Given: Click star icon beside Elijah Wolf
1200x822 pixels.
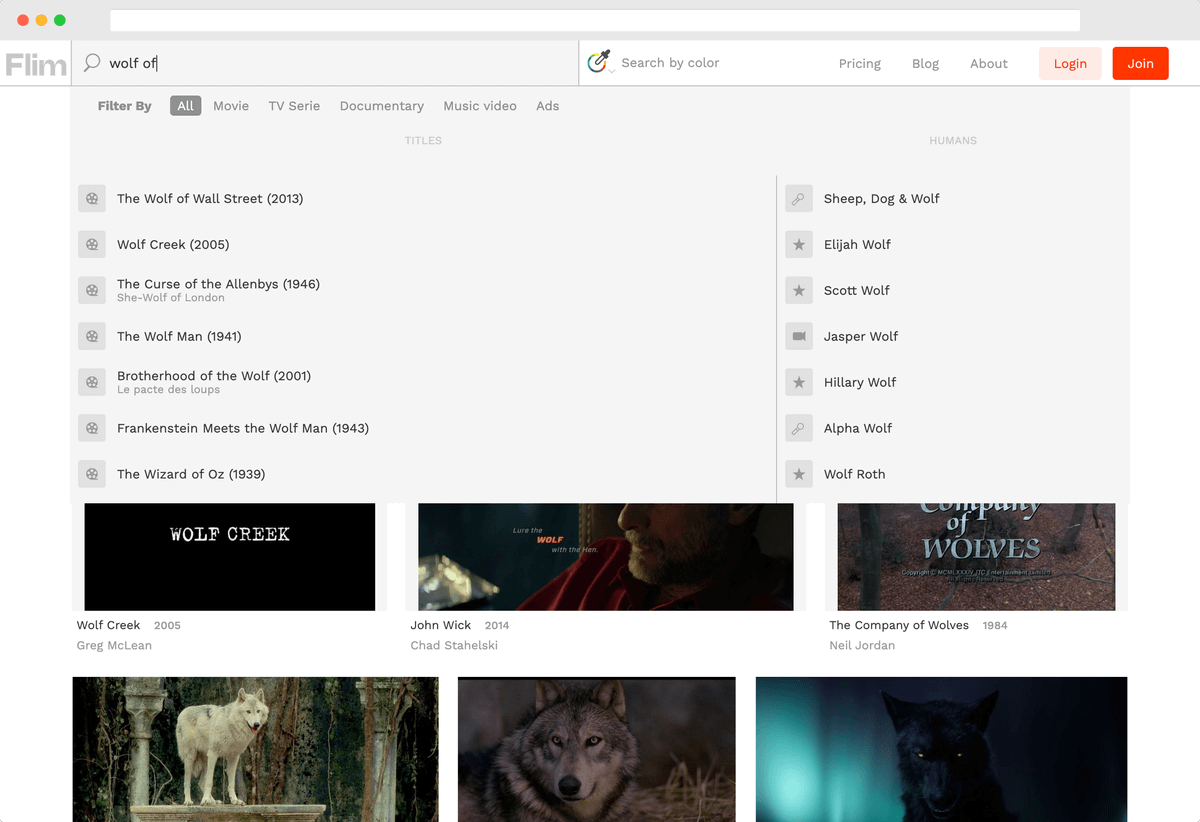Looking at the screenshot, I should (799, 244).
